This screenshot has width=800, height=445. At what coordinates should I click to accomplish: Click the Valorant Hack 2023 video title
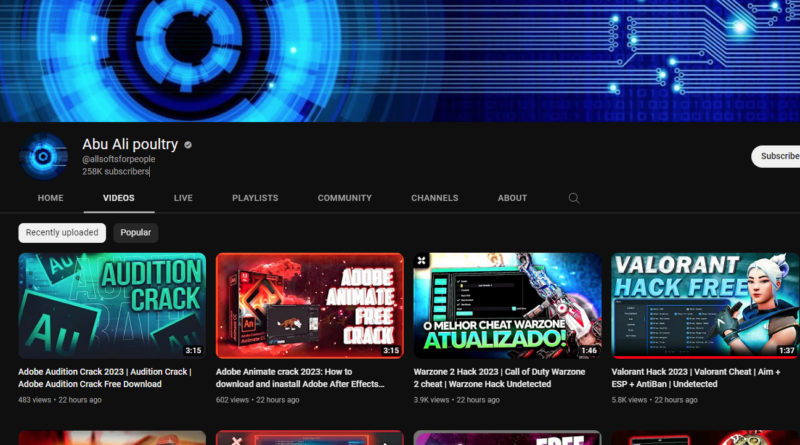click(696, 378)
